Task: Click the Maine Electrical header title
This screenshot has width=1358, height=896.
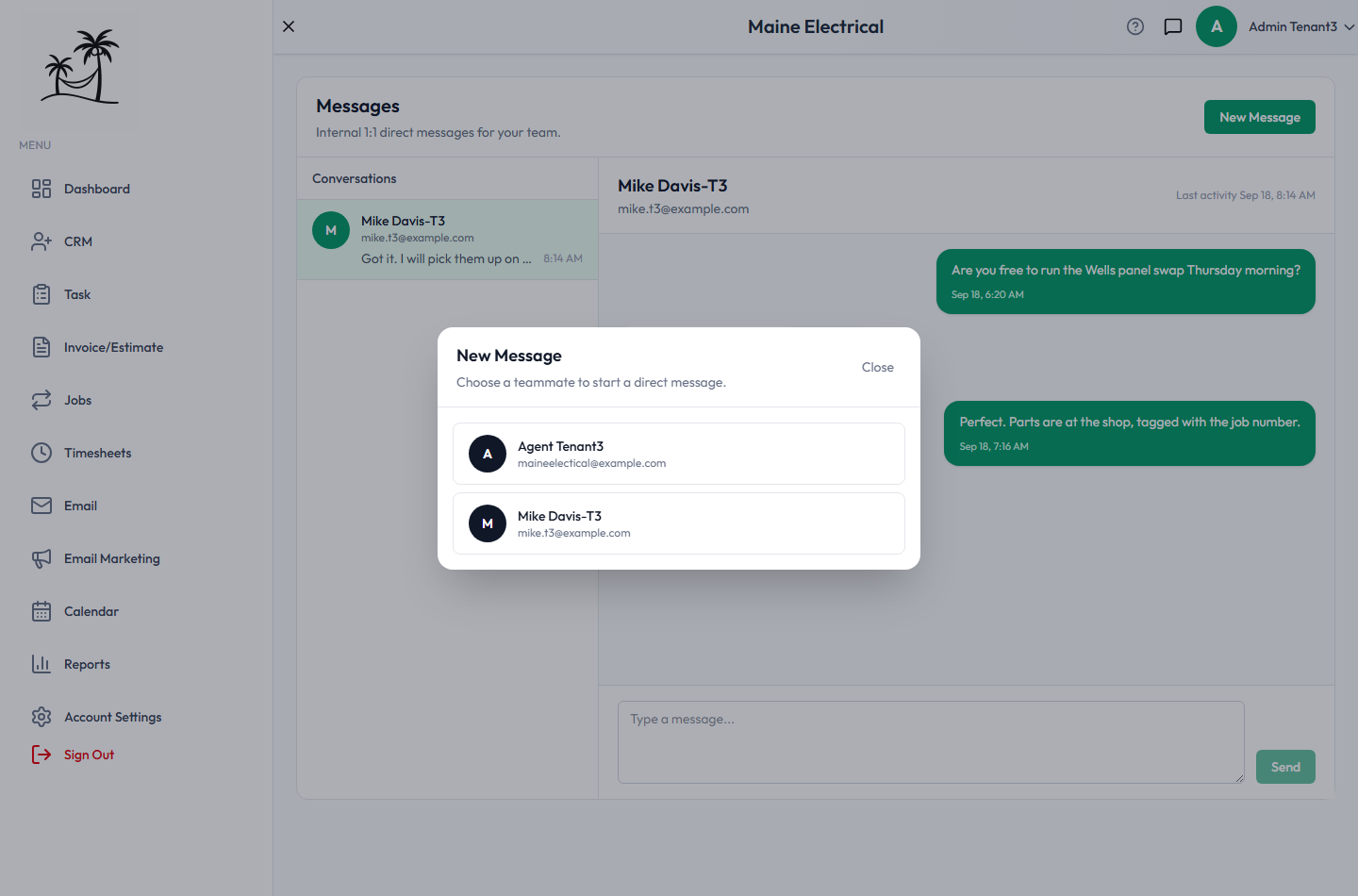Action: point(816,26)
